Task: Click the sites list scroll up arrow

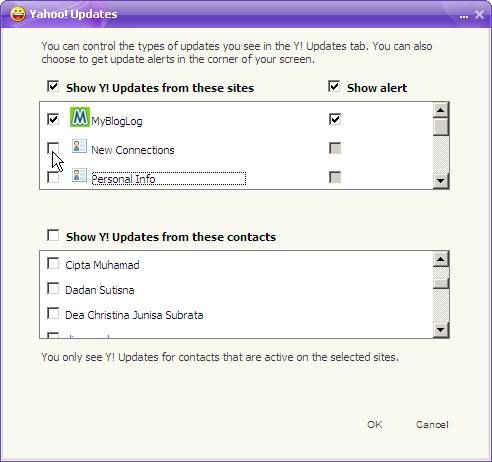Action: coord(441,110)
